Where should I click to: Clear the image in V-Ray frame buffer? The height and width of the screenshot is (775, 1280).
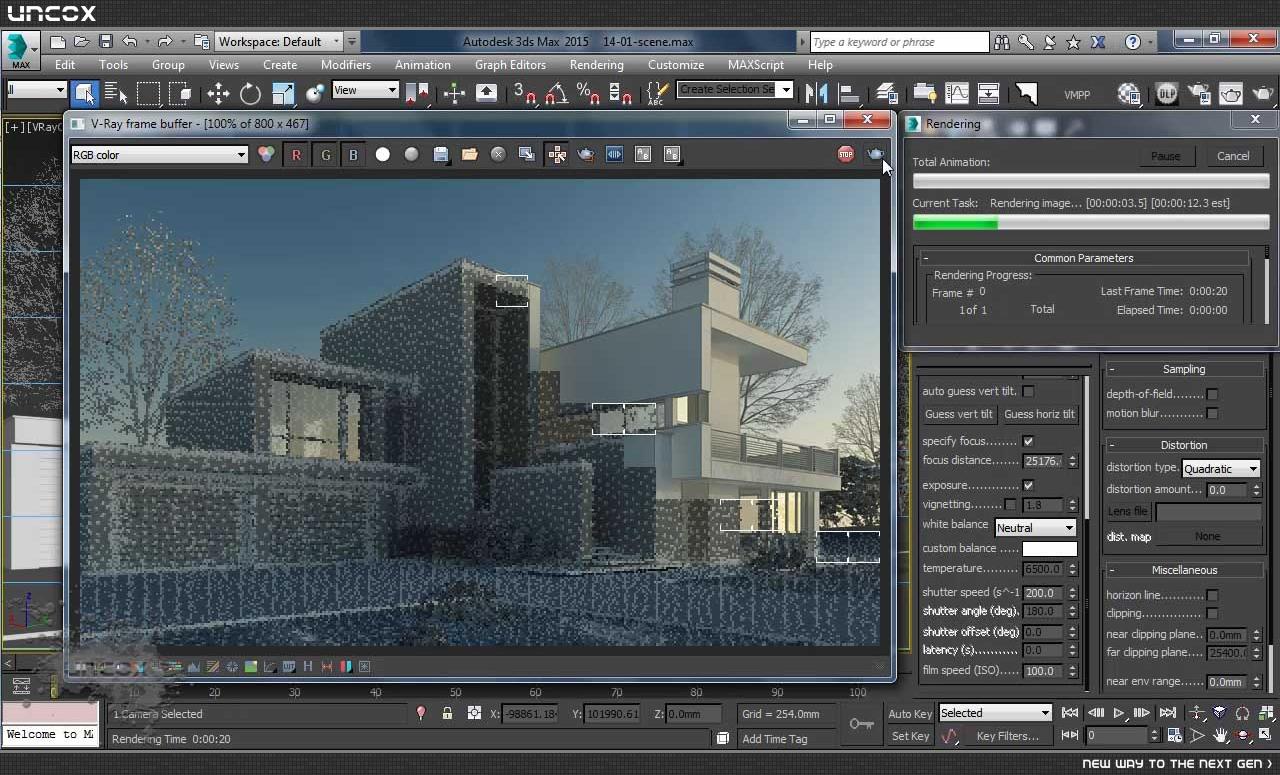click(x=498, y=154)
